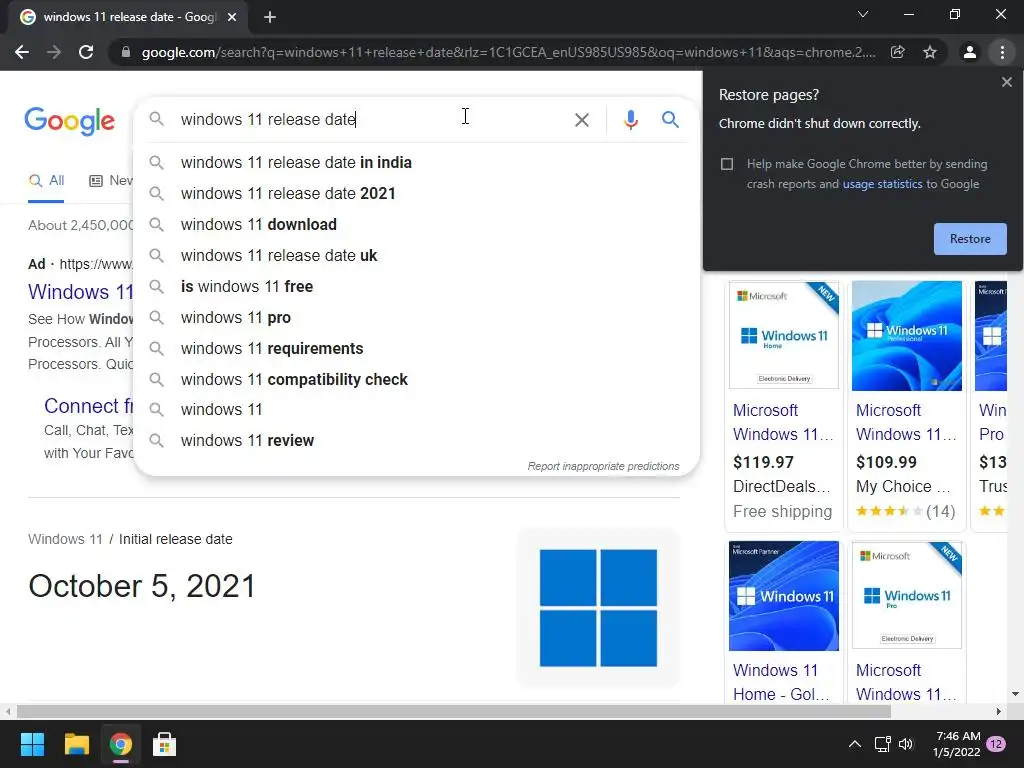Click the browser forward arrow
The height and width of the screenshot is (768, 1024).
click(54, 52)
